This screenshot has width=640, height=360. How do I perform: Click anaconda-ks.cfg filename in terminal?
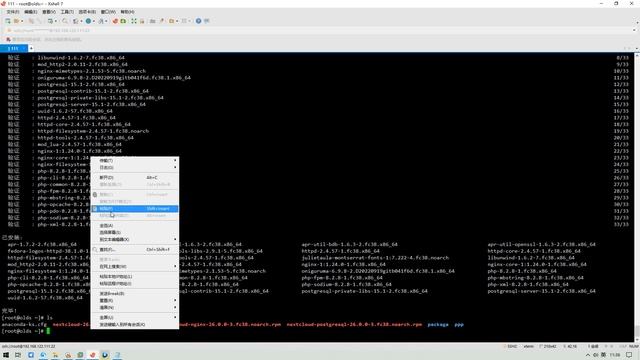coord(24,324)
